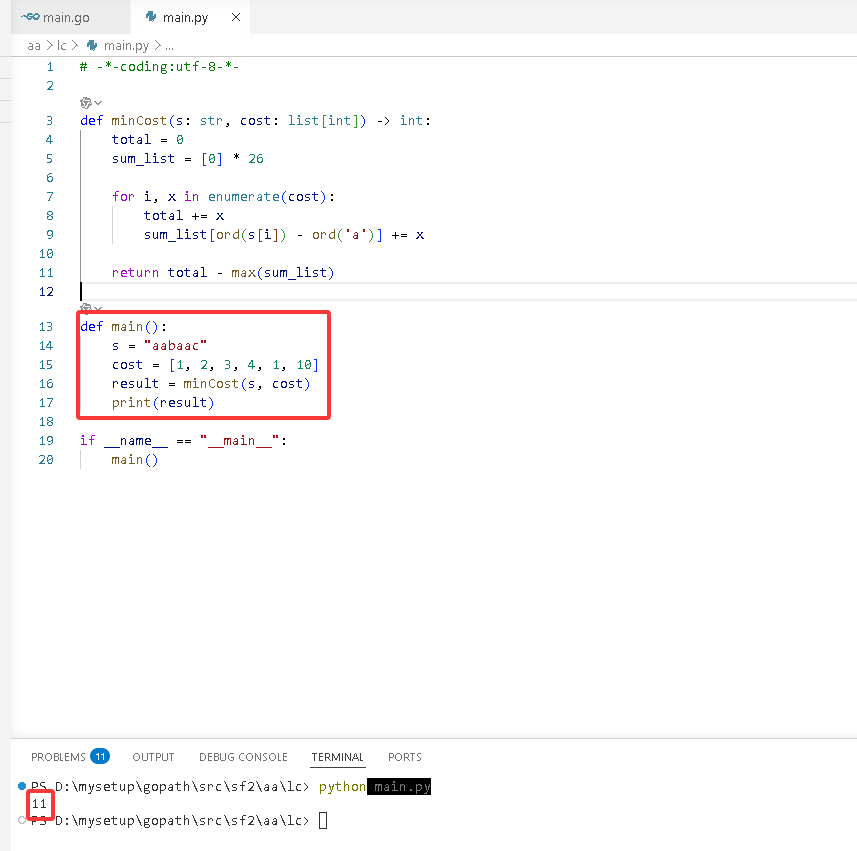Screen dimensions: 857x851
Task: Click 'result = minCost(s, cost)' line
Action: (x=211, y=384)
